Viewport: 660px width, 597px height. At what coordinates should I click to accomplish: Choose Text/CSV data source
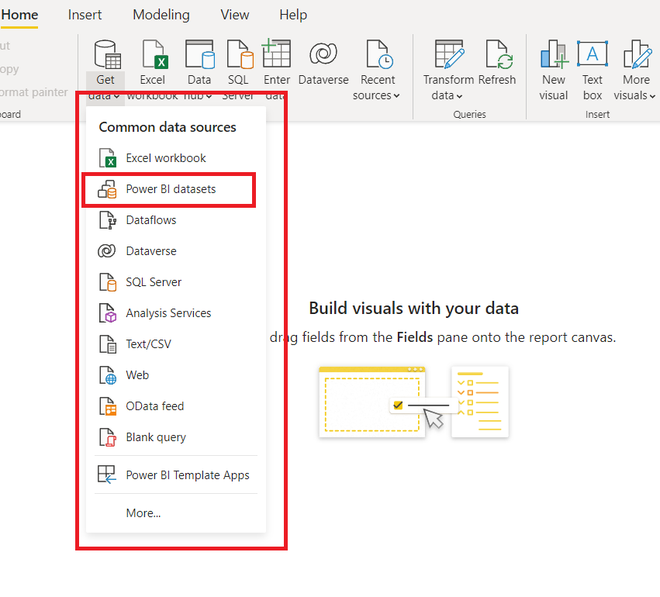click(x=176, y=344)
